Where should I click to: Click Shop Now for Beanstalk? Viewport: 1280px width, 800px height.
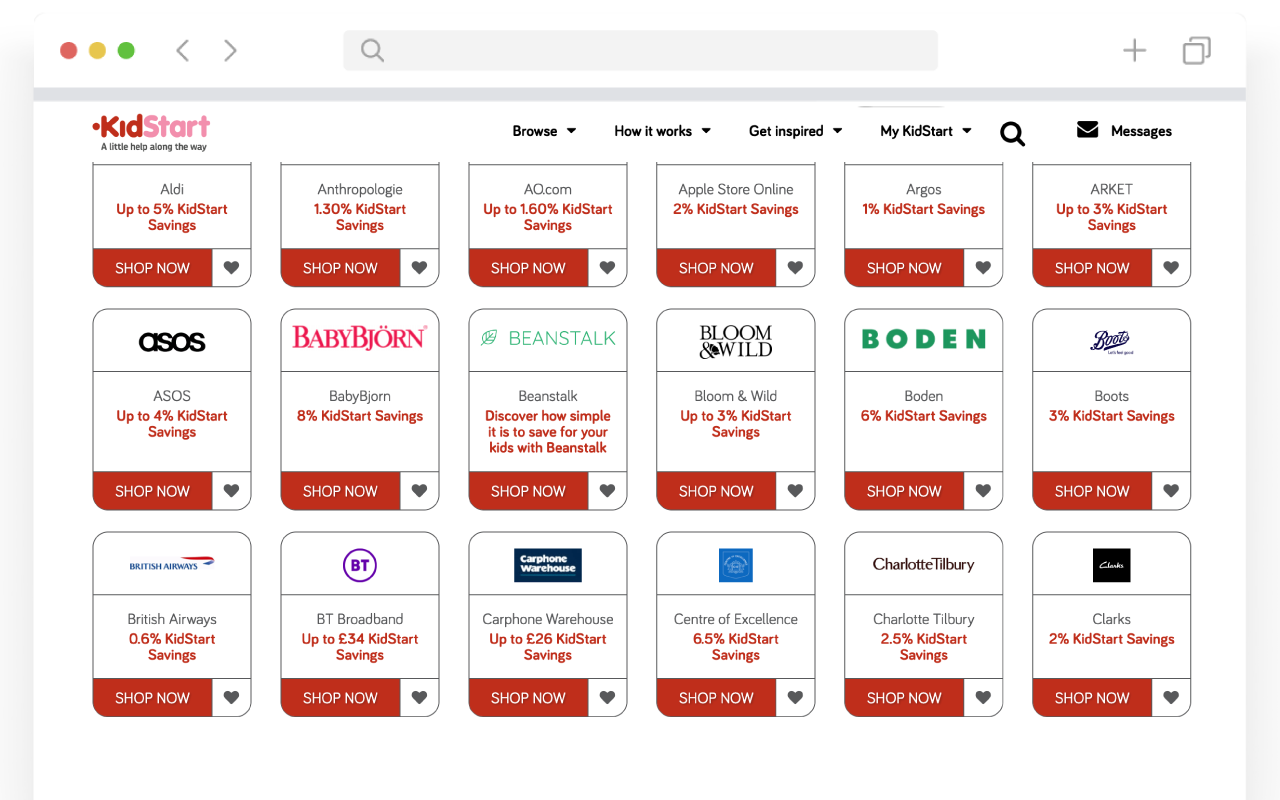tap(528, 491)
